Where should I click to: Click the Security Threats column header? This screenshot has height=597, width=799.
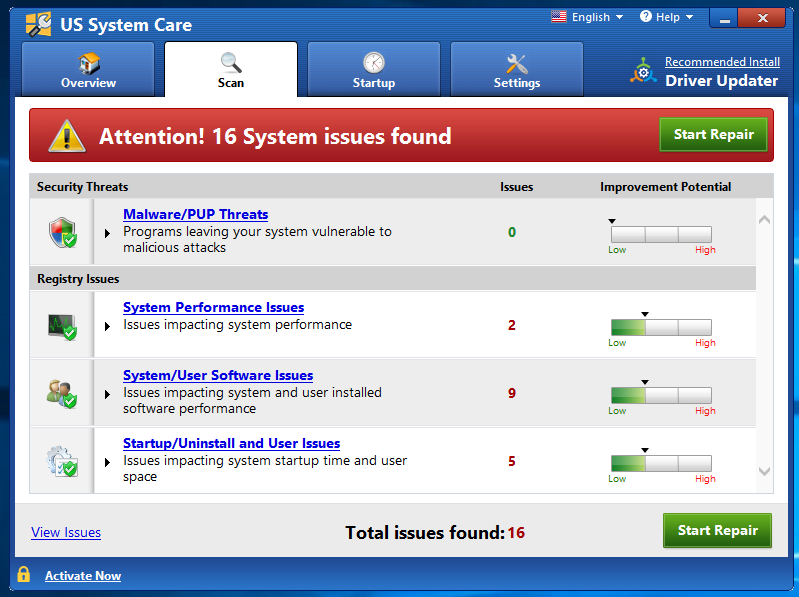[x=83, y=187]
